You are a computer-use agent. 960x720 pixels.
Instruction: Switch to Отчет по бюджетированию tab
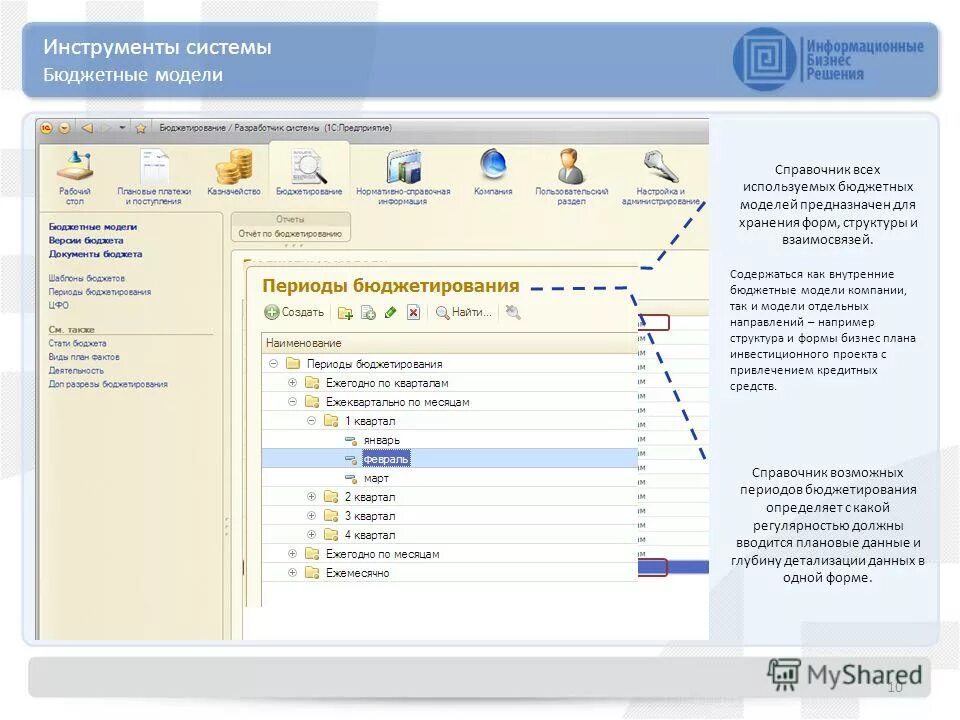pyautogui.click(x=290, y=231)
